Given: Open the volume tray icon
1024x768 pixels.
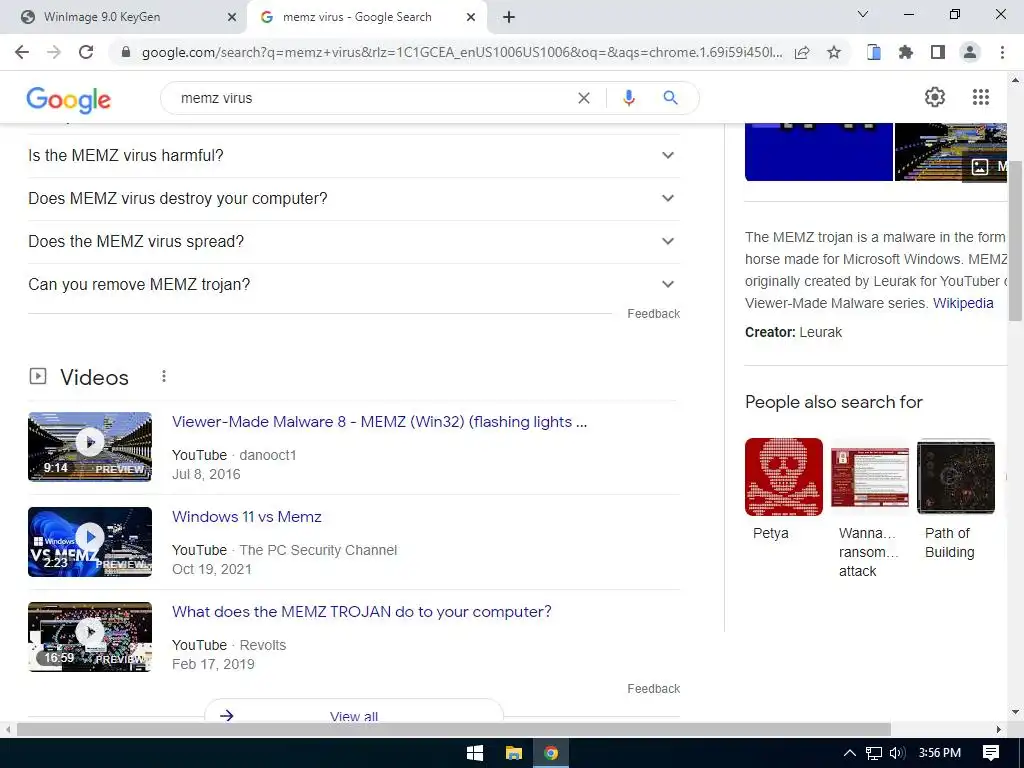Looking at the screenshot, I should (897, 753).
